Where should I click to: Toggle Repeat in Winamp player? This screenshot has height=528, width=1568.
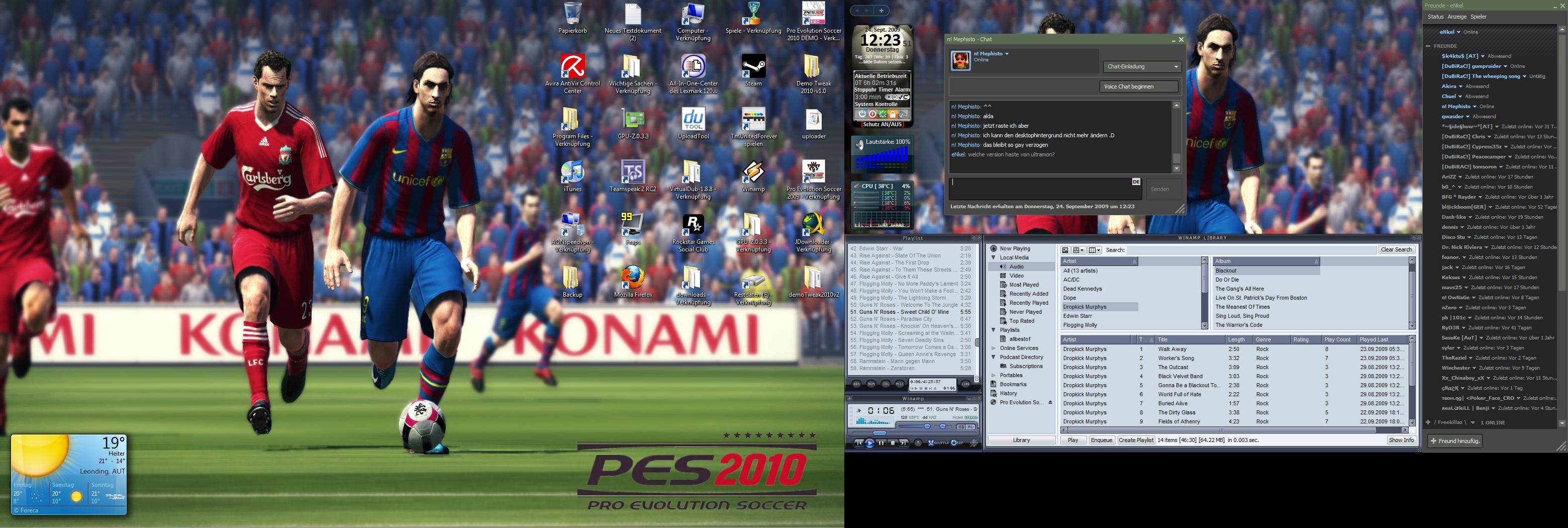[957, 444]
